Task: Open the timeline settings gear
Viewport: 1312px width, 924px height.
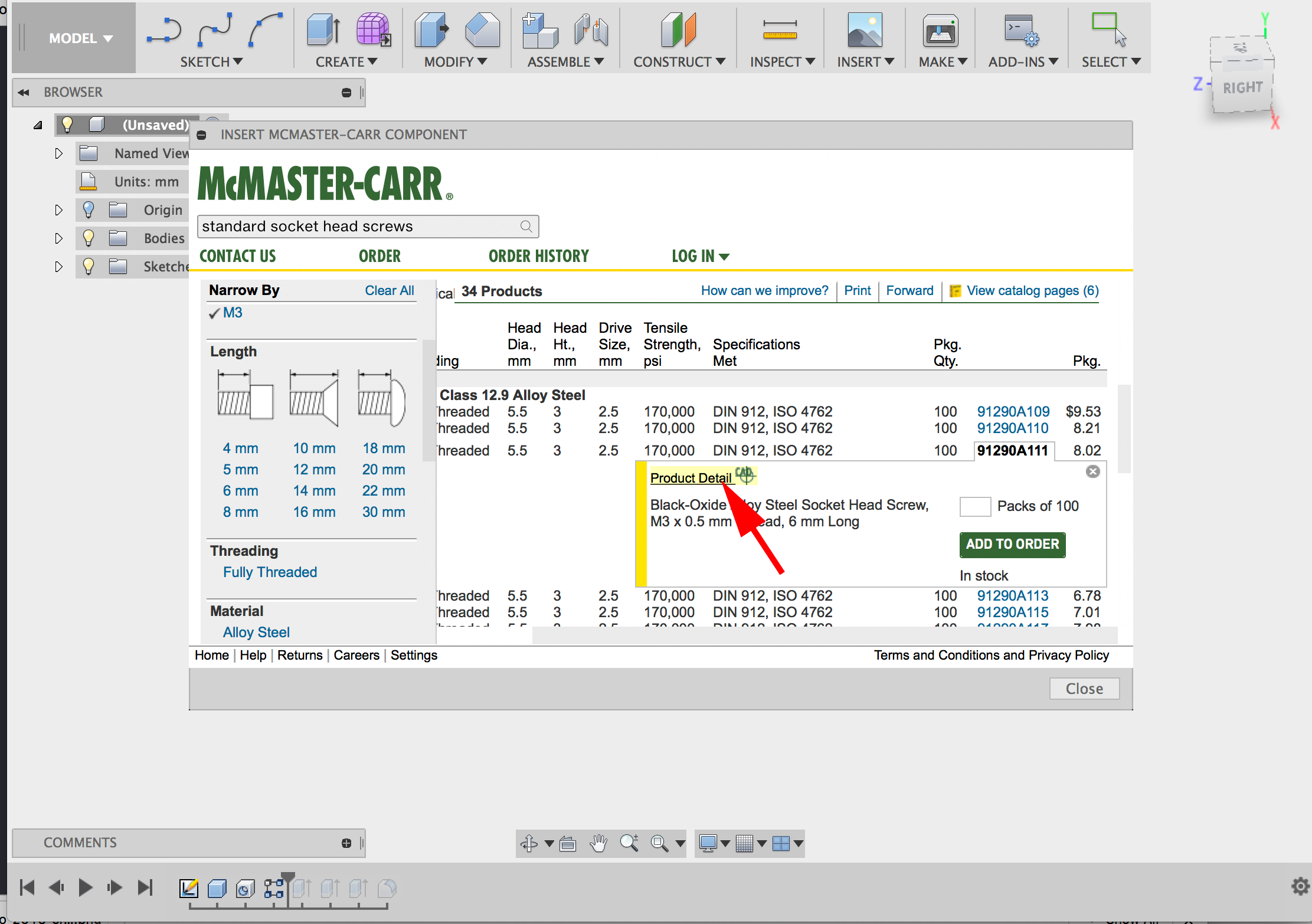Action: (x=1300, y=886)
